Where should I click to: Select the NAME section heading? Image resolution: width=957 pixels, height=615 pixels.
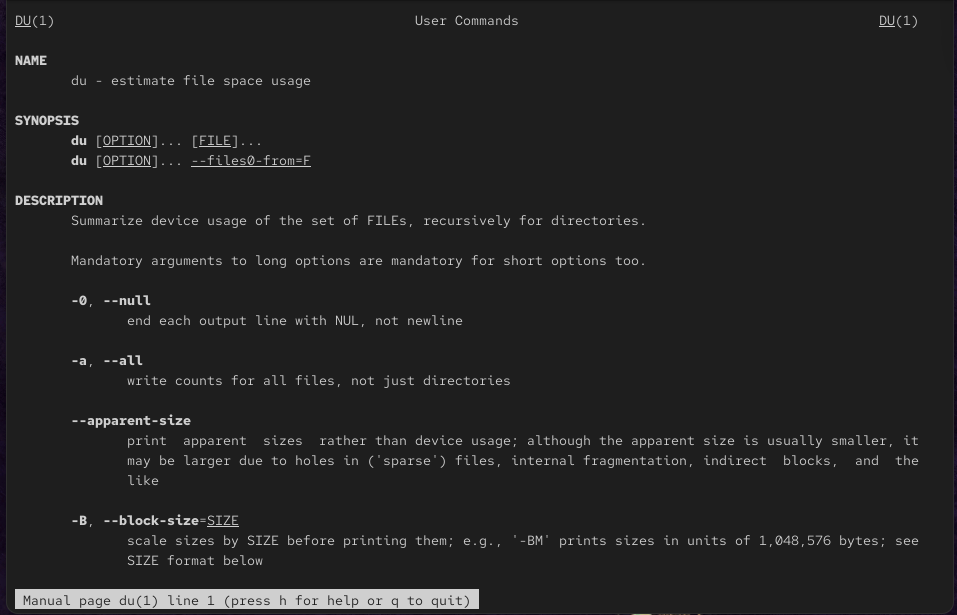click(x=31, y=60)
